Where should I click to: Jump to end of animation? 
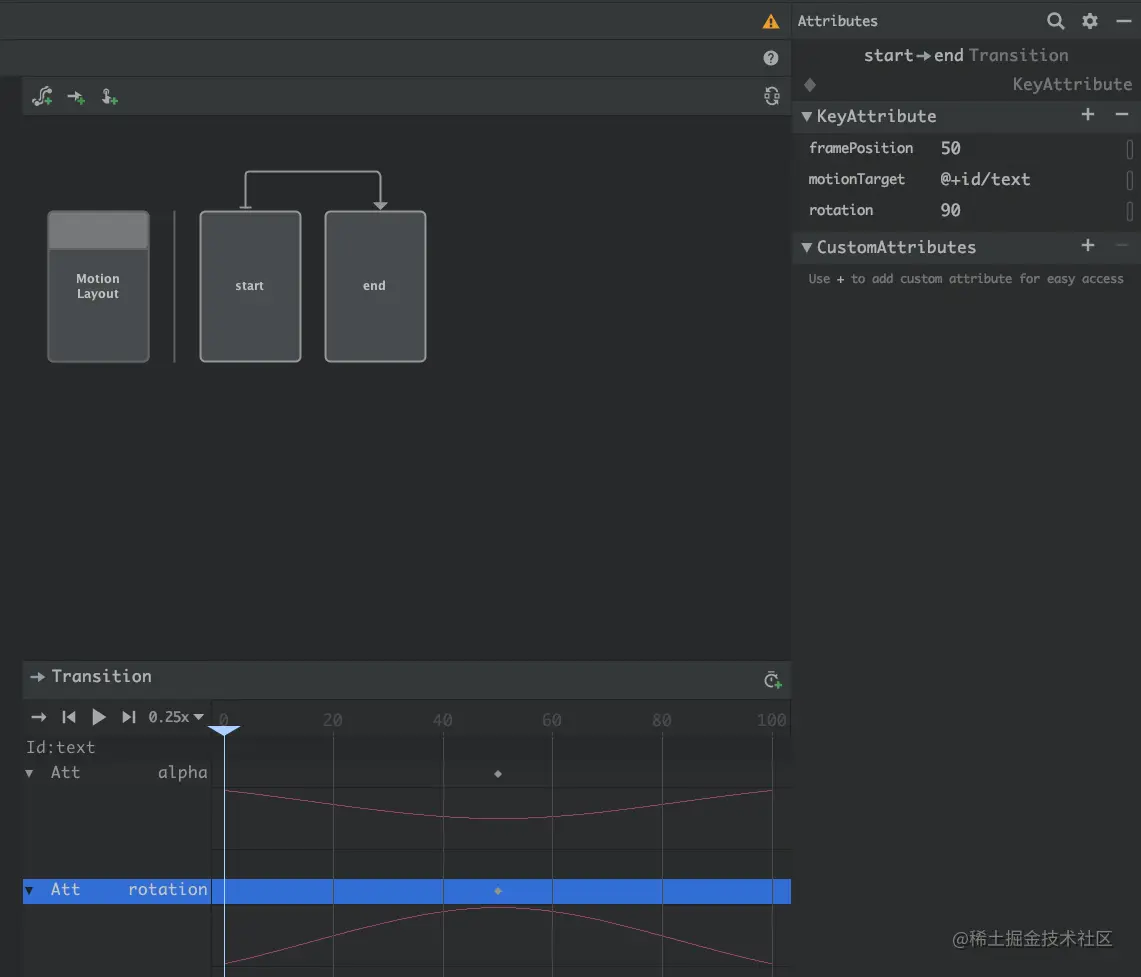coord(129,717)
